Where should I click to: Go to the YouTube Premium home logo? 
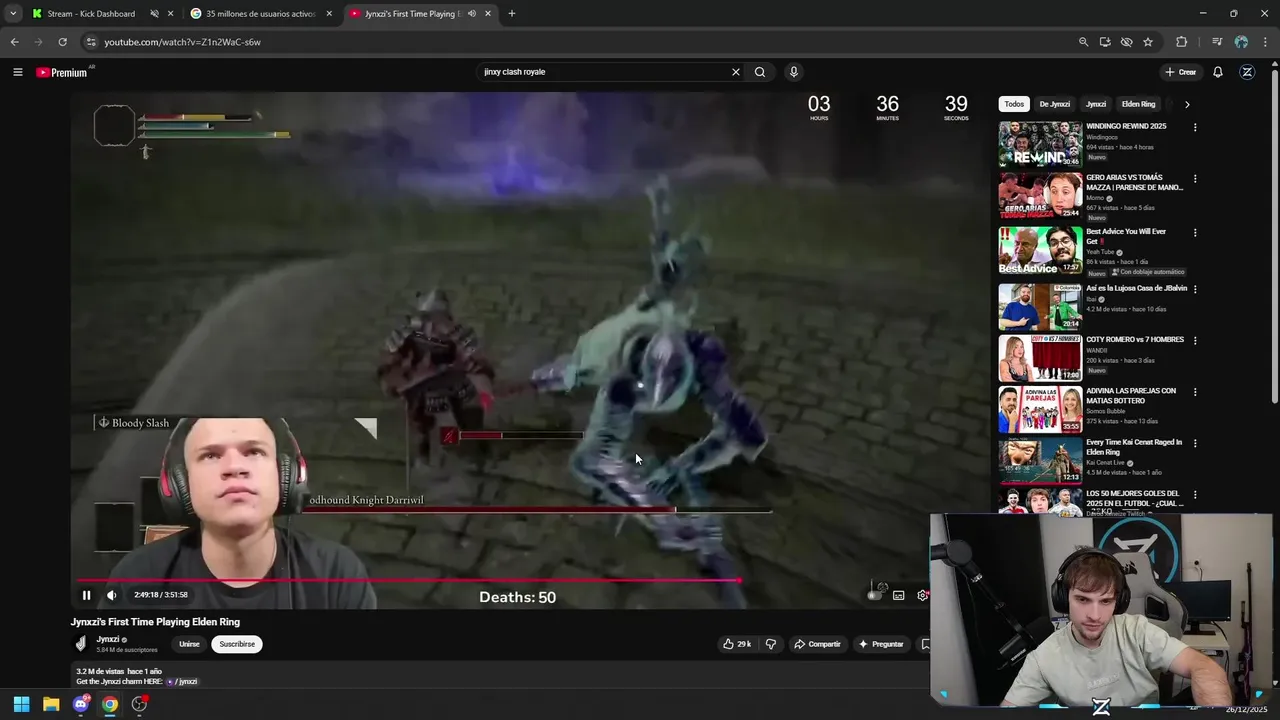tap(62, 72)
